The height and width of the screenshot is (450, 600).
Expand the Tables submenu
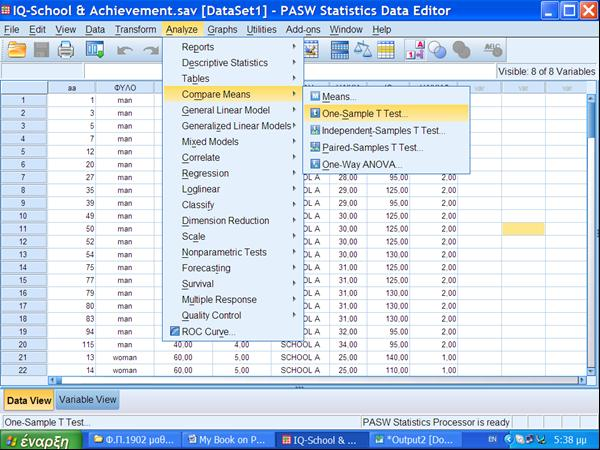233,78
